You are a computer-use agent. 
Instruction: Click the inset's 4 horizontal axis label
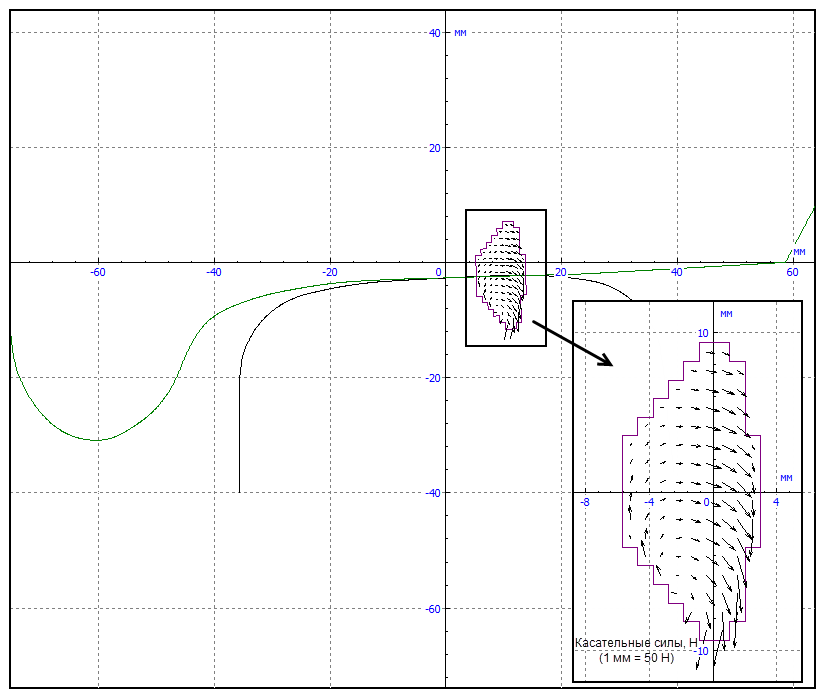[x=776, y=502]
